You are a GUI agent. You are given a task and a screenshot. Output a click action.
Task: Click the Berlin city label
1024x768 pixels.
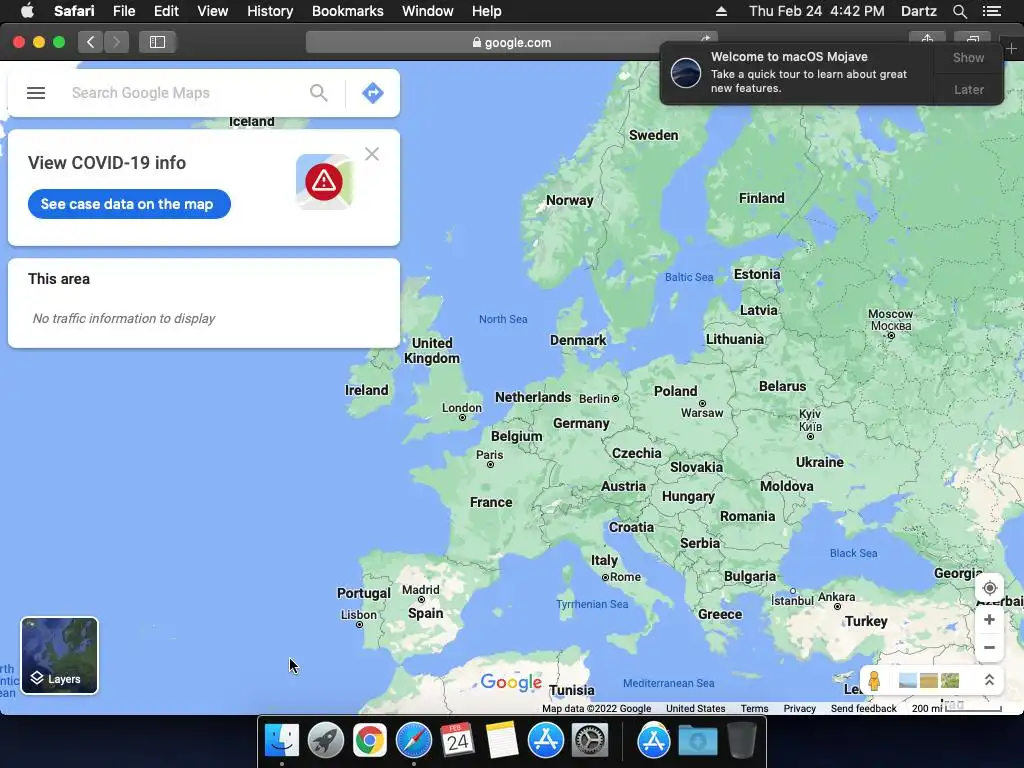(x=594, y=398)
